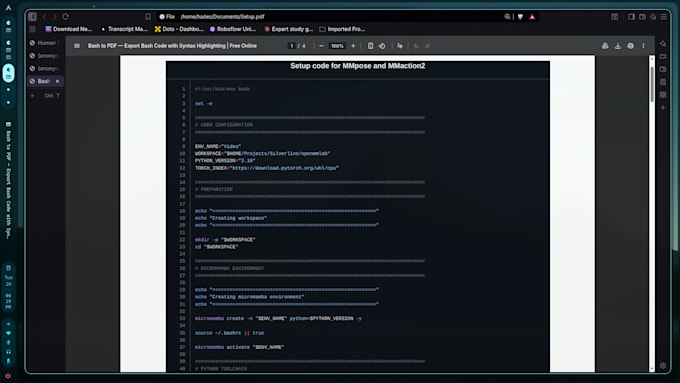The width and height of the screenshot is (680, 383).
Task: Close the Bash tab
Action: [57, 81]
